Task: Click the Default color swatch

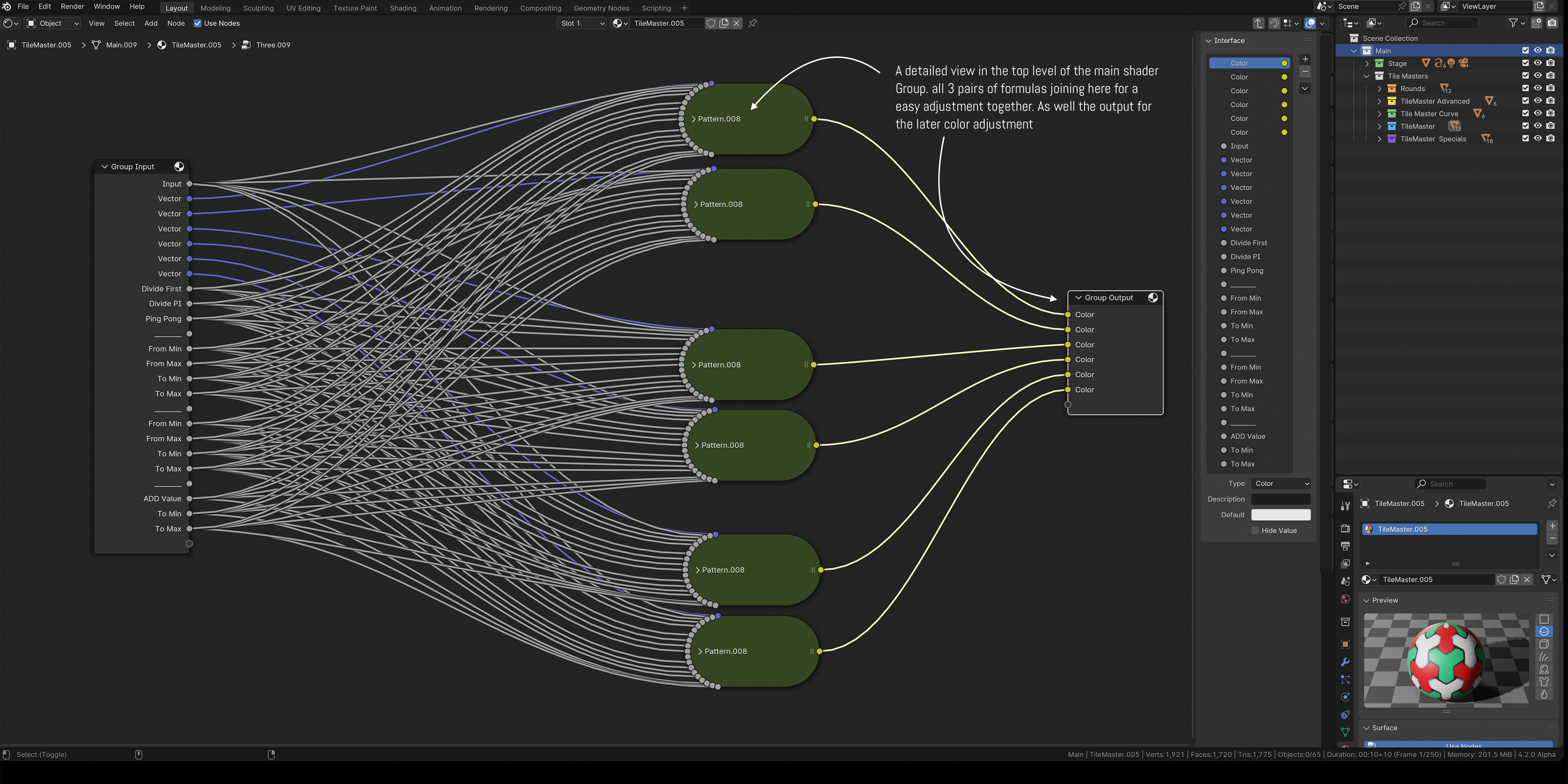Action: click(x=1281, y=515)
